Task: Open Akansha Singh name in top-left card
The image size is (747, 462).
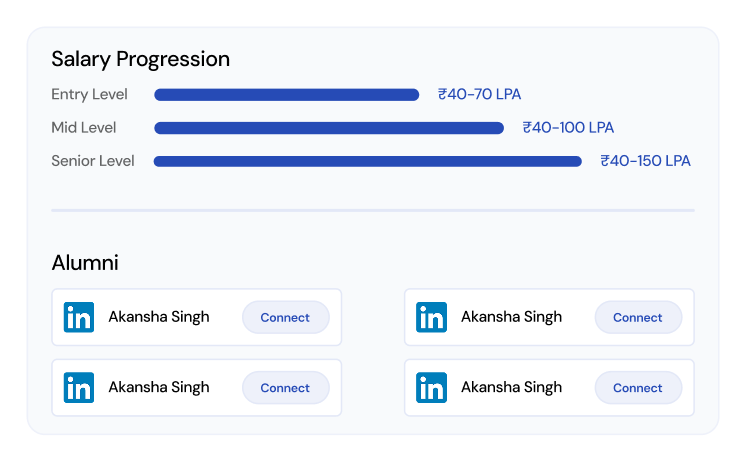Action: [x=159, y=317]
